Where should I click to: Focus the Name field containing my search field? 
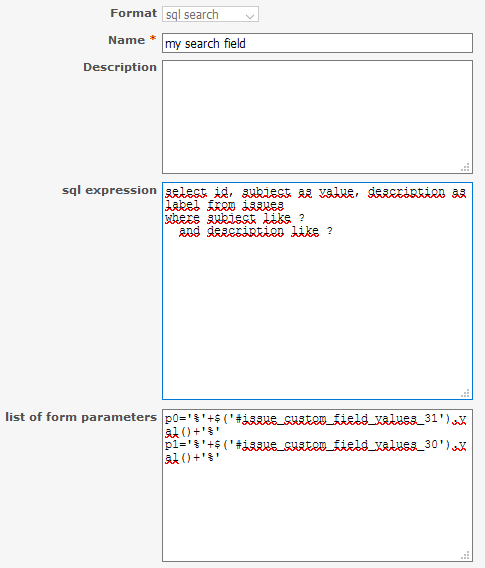pos(317,43)
